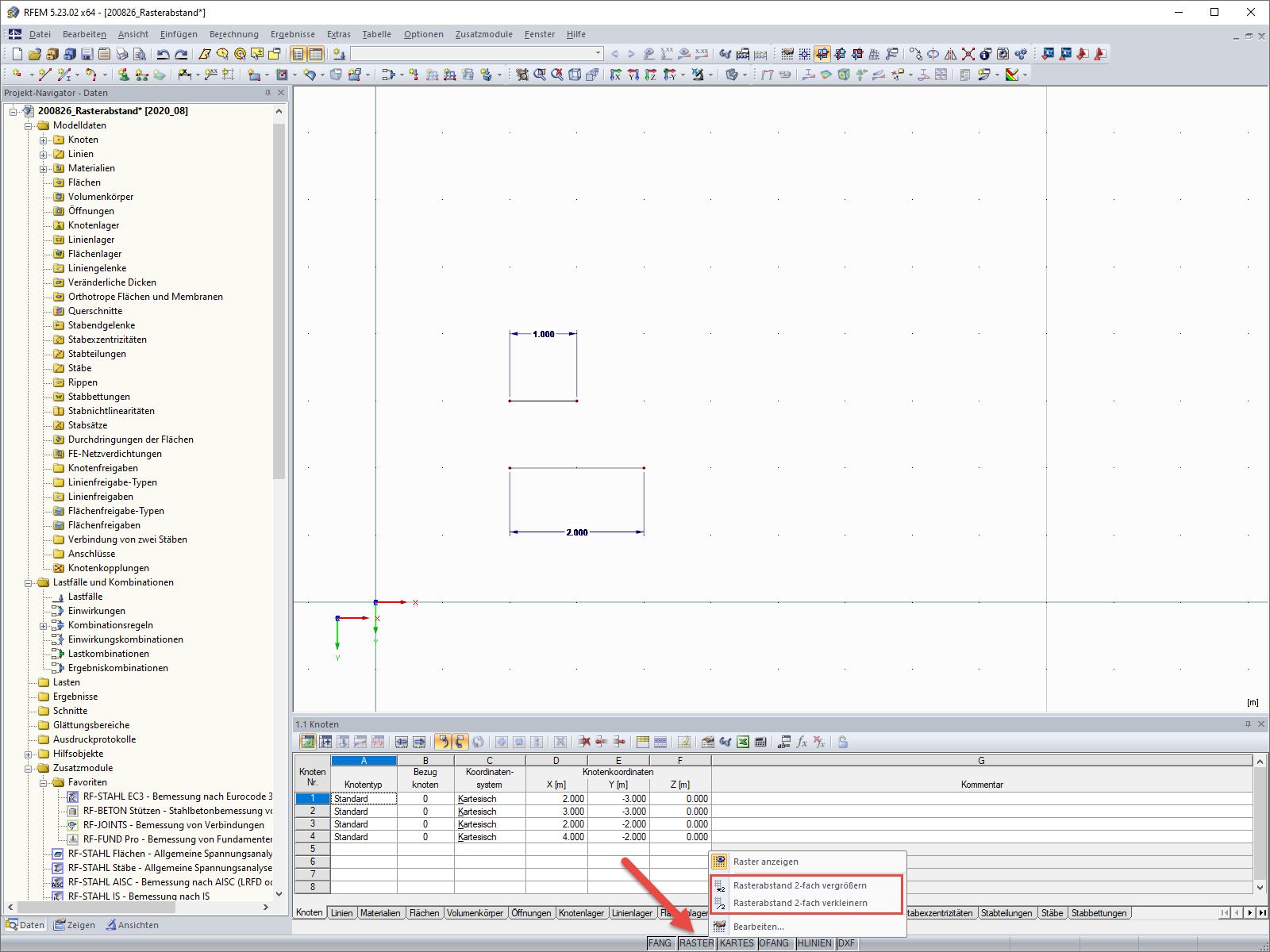Expand the Kombinationsregeln tree node
Screen dimensions: 1270x952
point(44,625)
